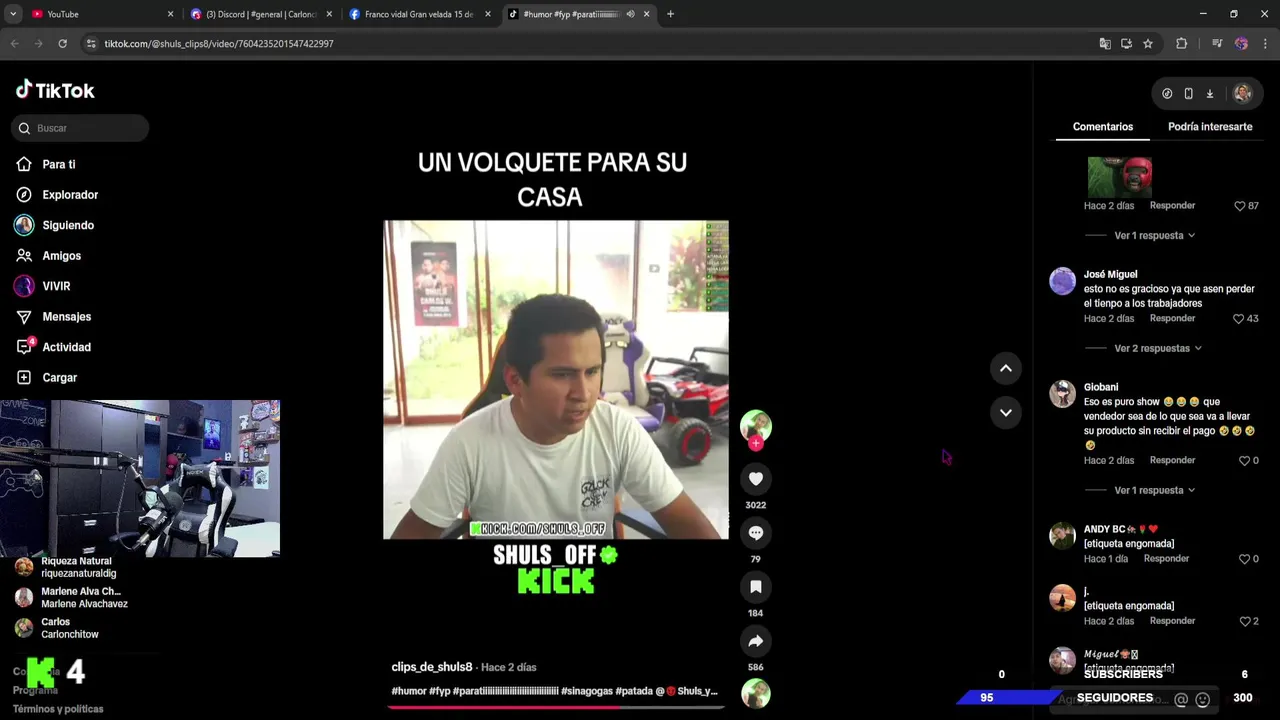Screen dimensions: 1280x720
Task: Reply to Giobani's comment
Action: coord(1172,460)
